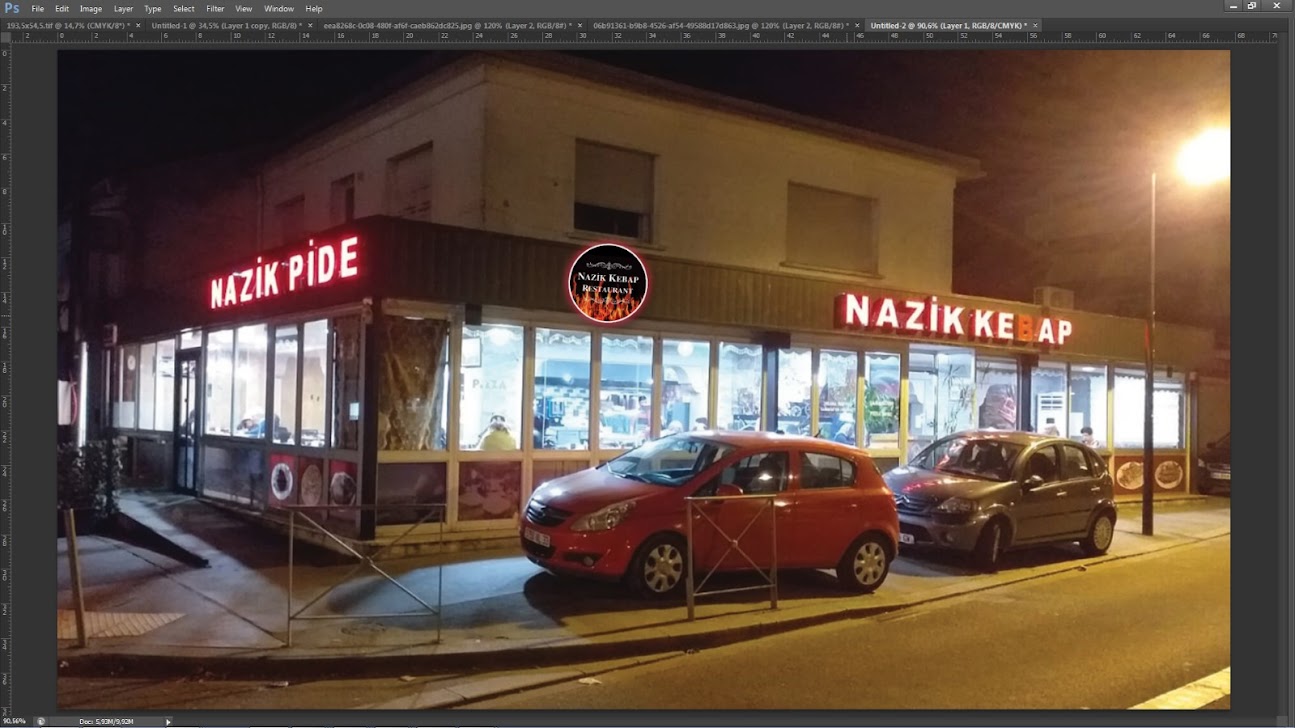Screen dimensions: 1295x728
Task: Close the Photoshop application window
Action: point(1277,6)
